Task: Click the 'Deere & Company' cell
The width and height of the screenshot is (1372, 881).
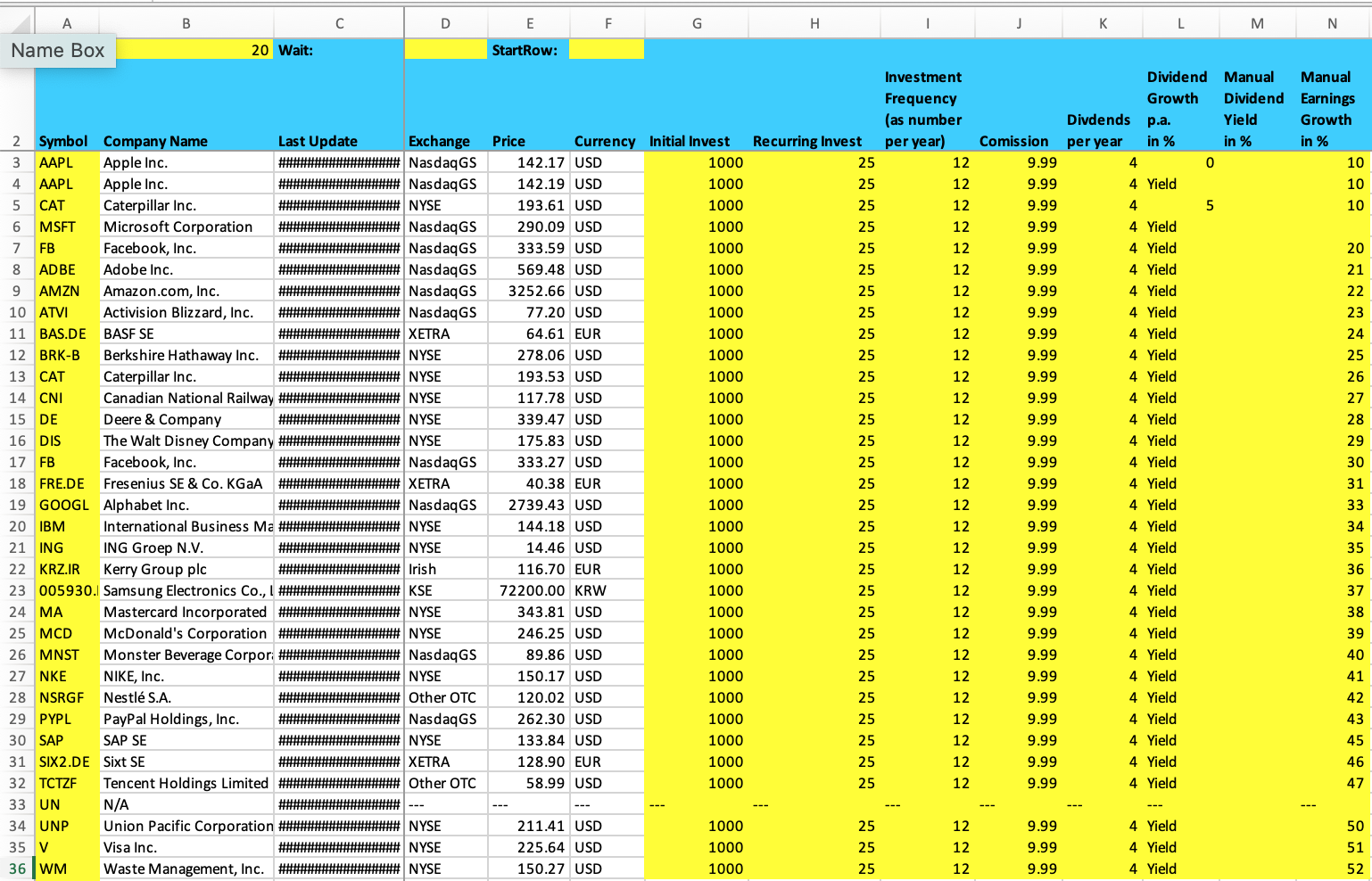Action: click(186, 419)
